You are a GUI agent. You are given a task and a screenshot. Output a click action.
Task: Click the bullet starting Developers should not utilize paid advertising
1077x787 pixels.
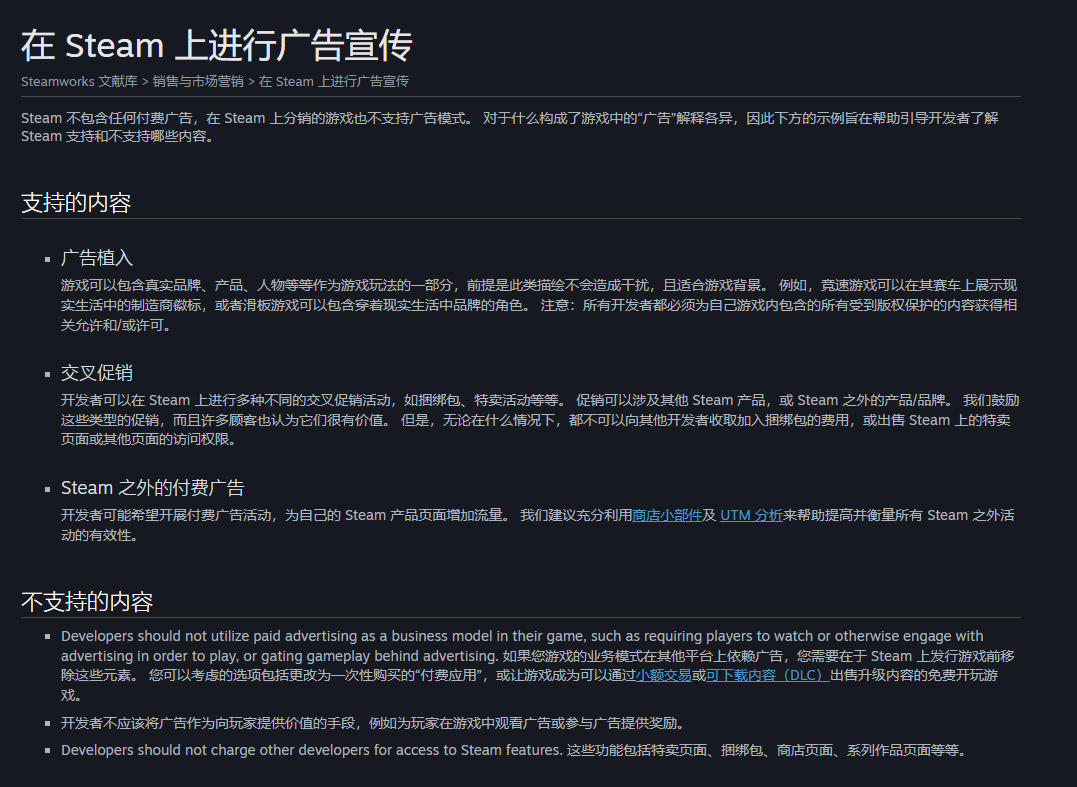(x=537, y=665)
